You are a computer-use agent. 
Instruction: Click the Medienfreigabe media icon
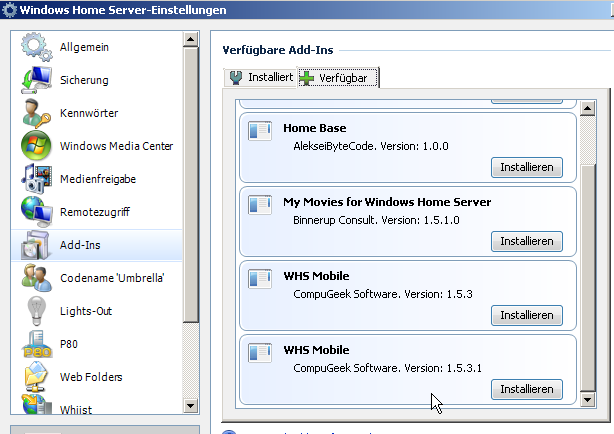tap(36, 179)
